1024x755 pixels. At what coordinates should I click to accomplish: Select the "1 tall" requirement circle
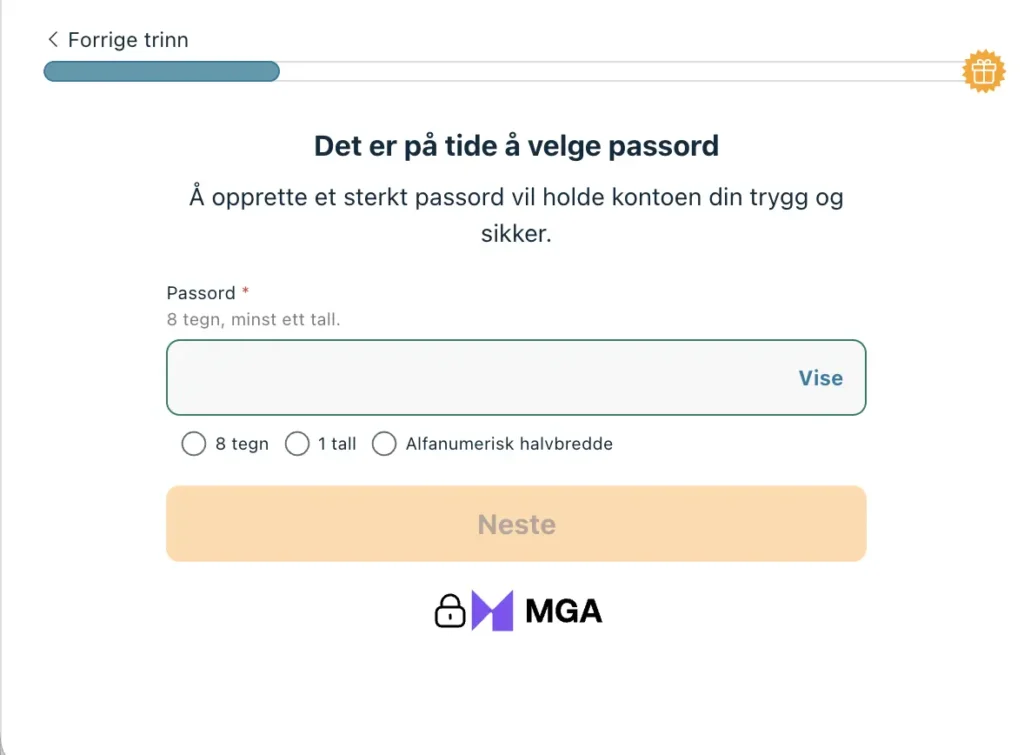click(297, 444)
